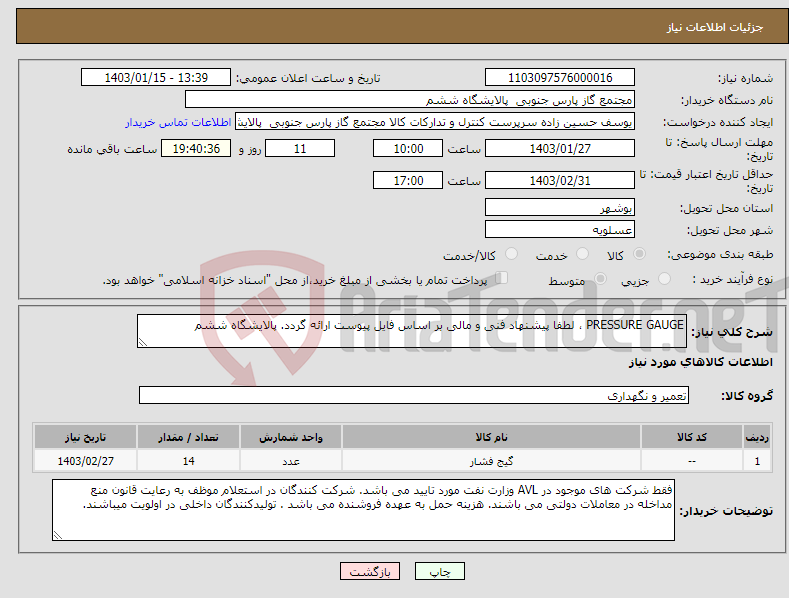Click the row number cell 1

(x=757, y=461)
